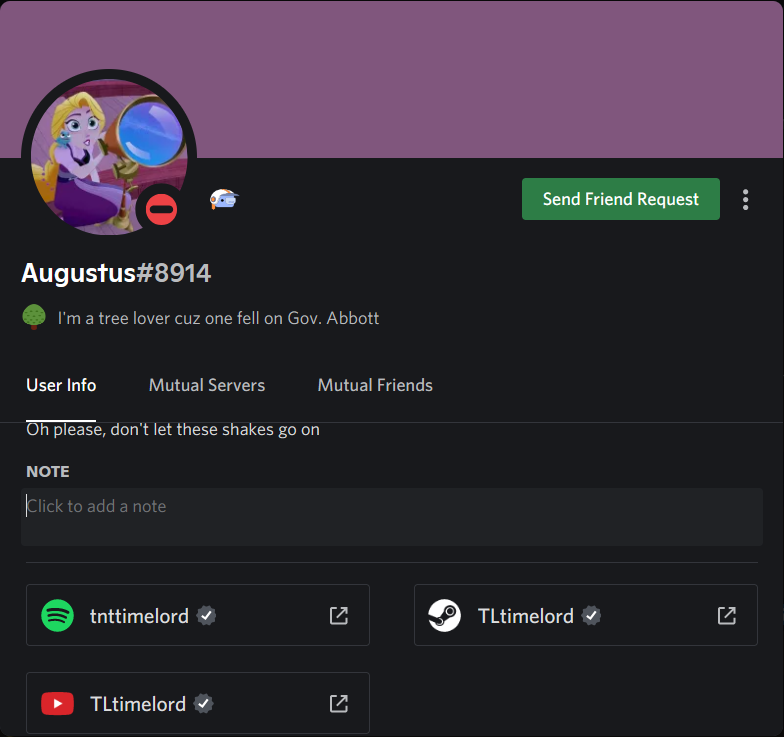Screen dimensions: 784x737
Task: Click the YouTube logo icon
Action: [x=58, y=704]
